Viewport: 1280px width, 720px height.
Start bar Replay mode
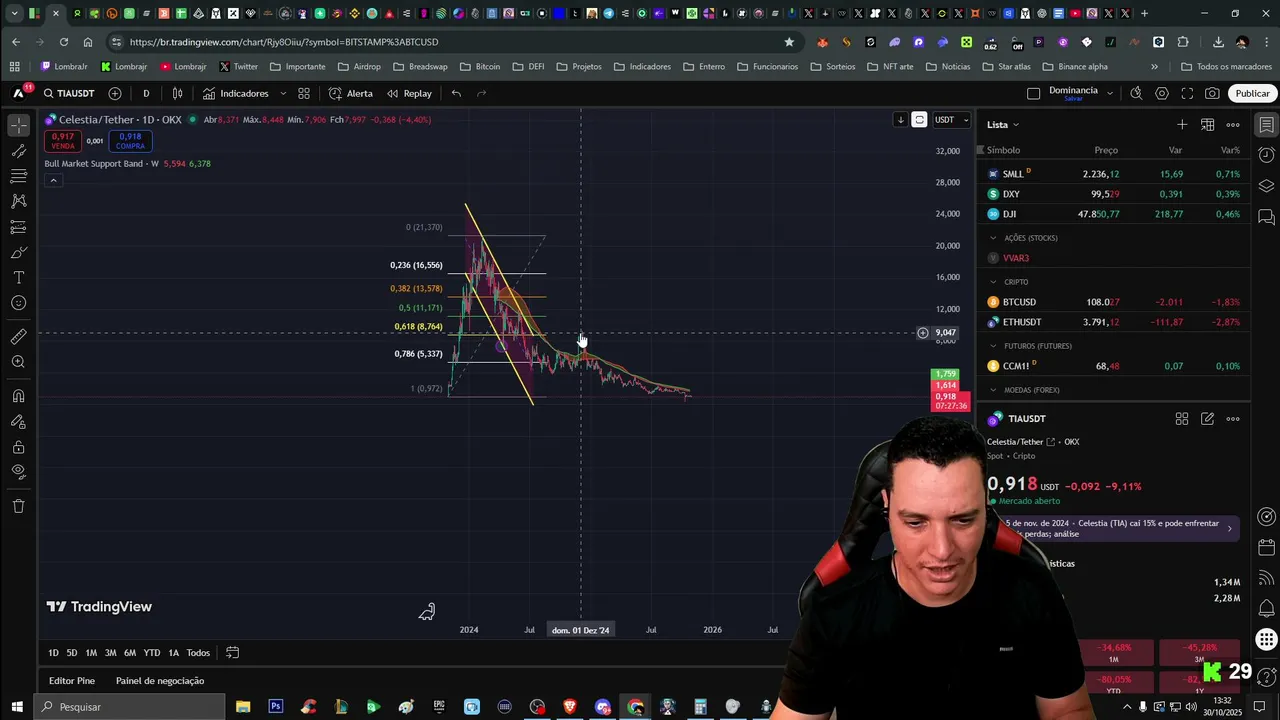(409, 93)
